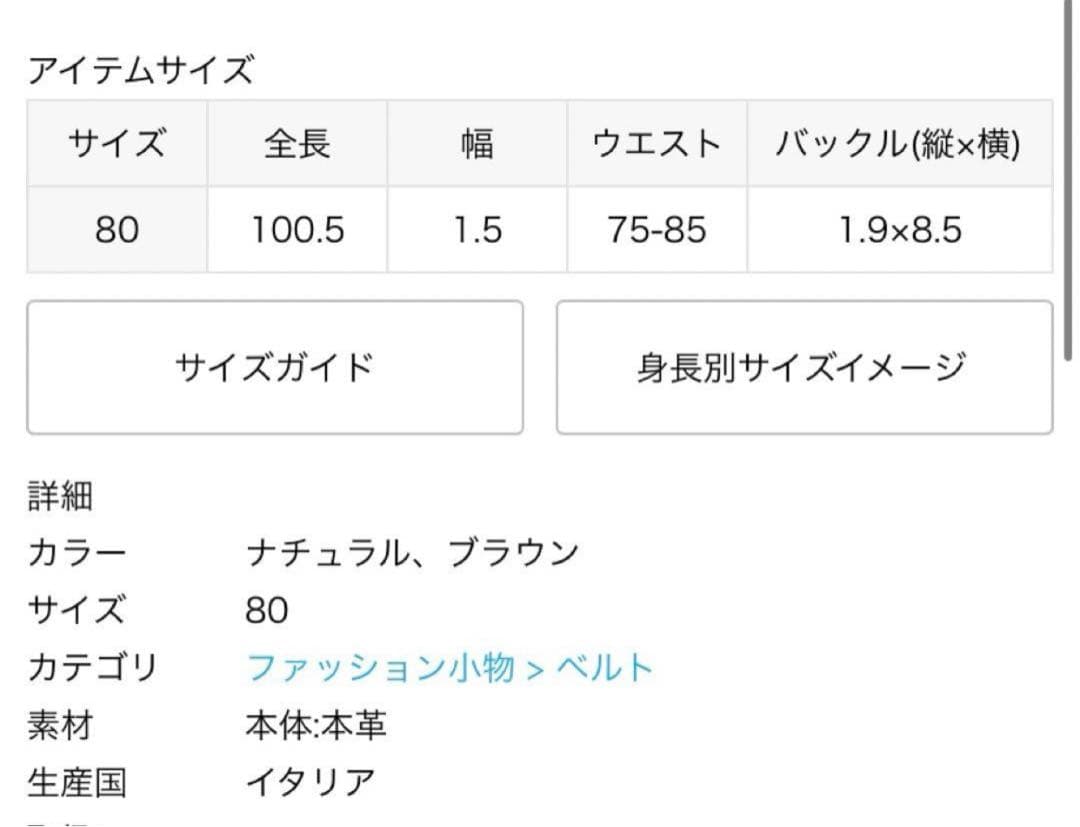Viewport: 1080px width, 827px height.
Task: Select the 詳細 section heading
Action: tap(60, 496)
